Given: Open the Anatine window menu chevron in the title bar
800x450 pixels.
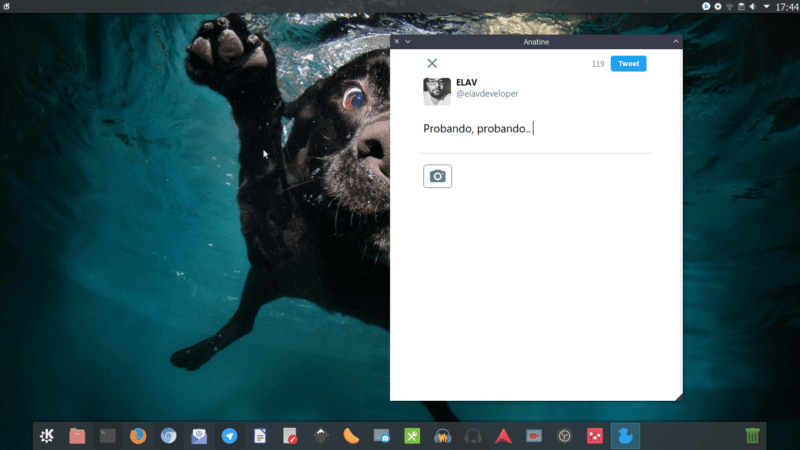Looking at the screenshot, I should point(408,42).
